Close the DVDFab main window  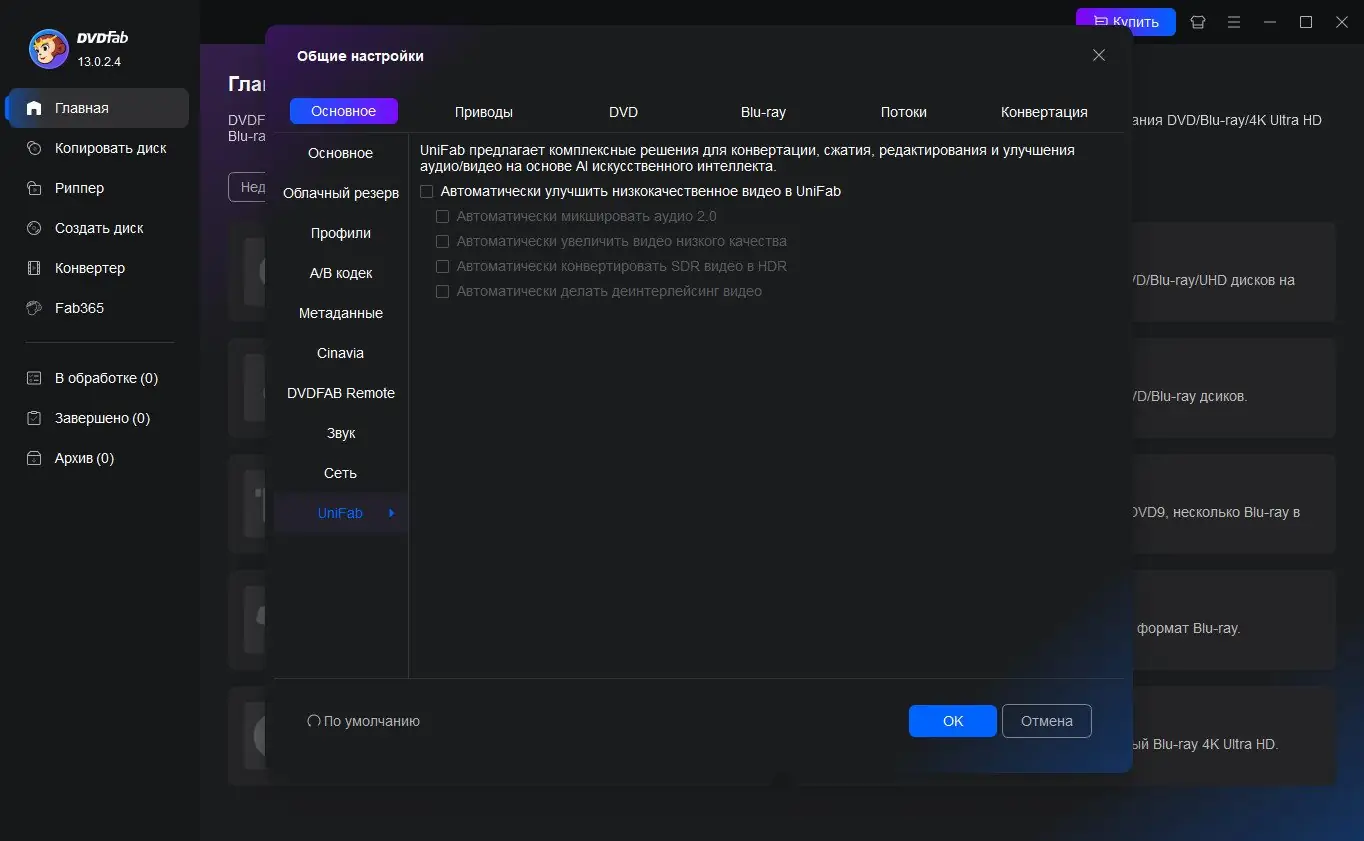point(1342,22)
